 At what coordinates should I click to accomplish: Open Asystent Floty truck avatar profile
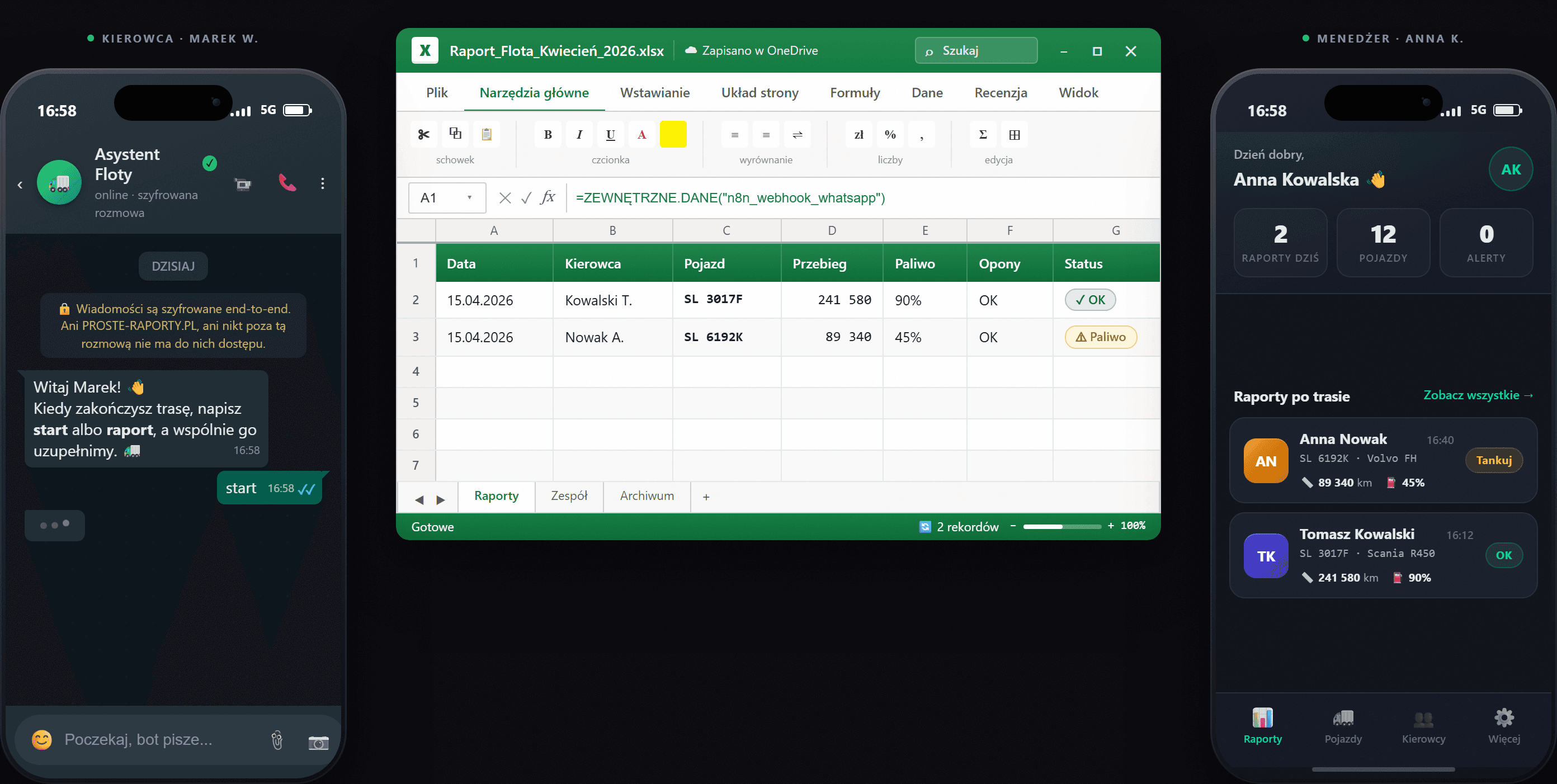pyautogui.click(x=59, y=182)
